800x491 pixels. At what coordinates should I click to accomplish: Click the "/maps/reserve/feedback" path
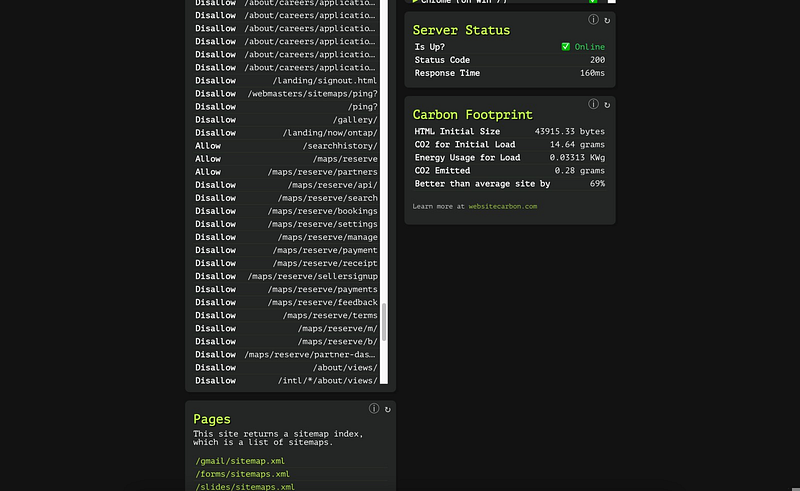[322, 302]
